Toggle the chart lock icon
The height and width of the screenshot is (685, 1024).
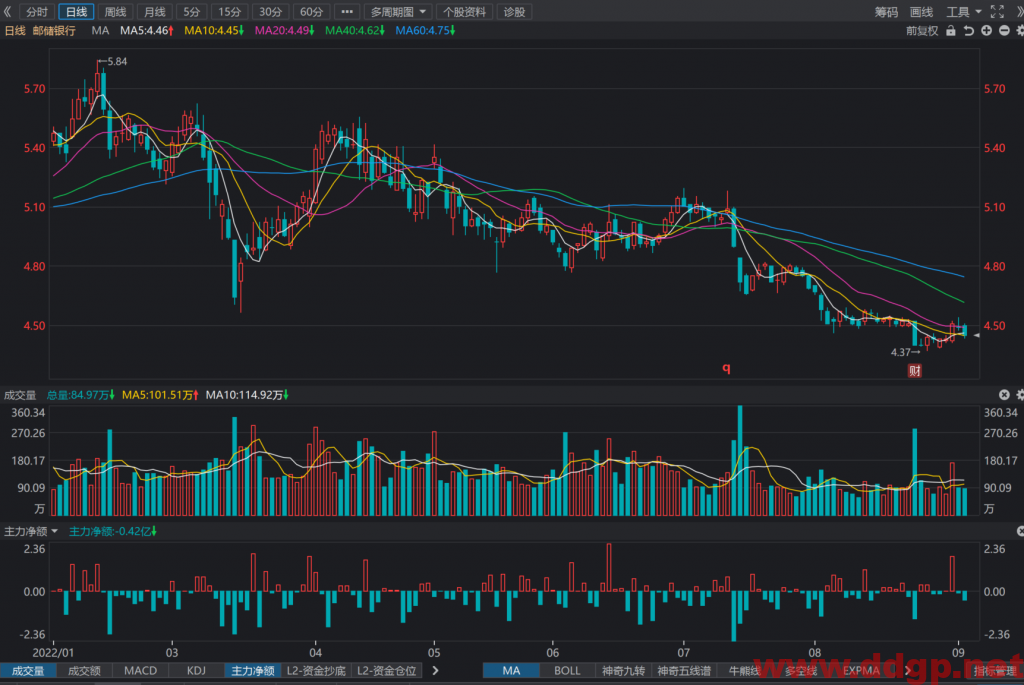pos(951,31)
